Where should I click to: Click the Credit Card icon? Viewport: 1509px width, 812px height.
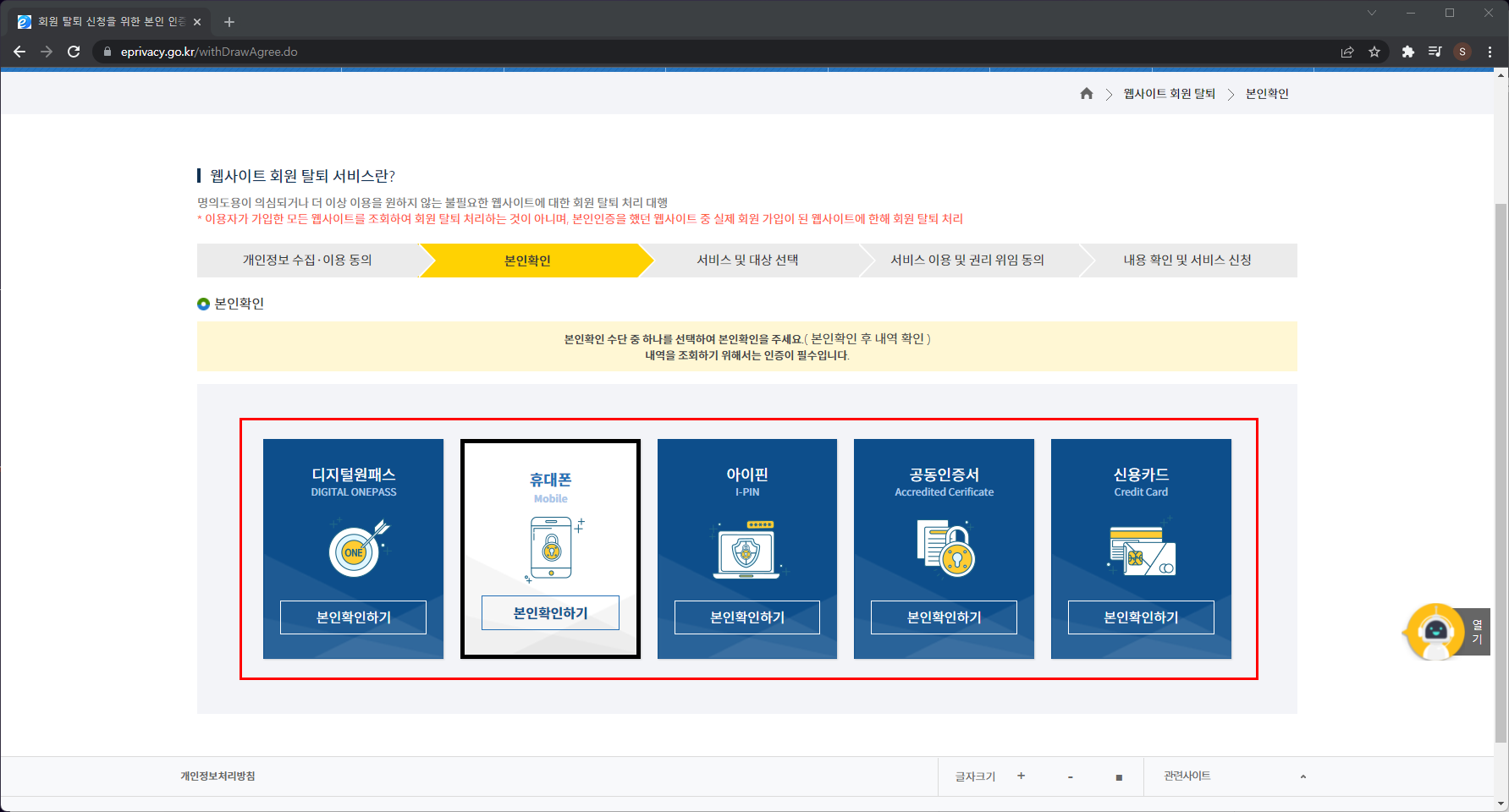(x=1142, y=548)
